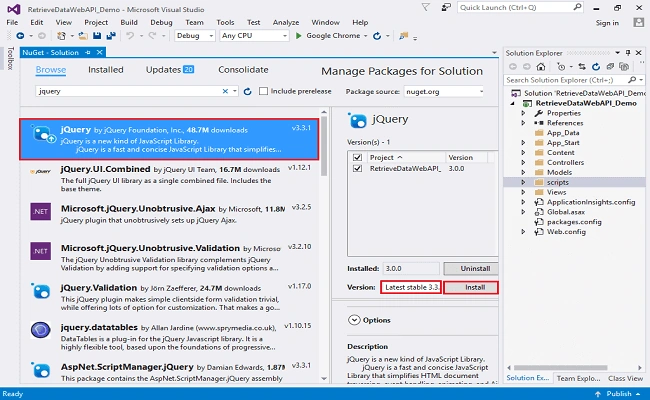Click the Quick Launch search field
Viewport: 650px width, 400px height.
[x=520, y=7]
